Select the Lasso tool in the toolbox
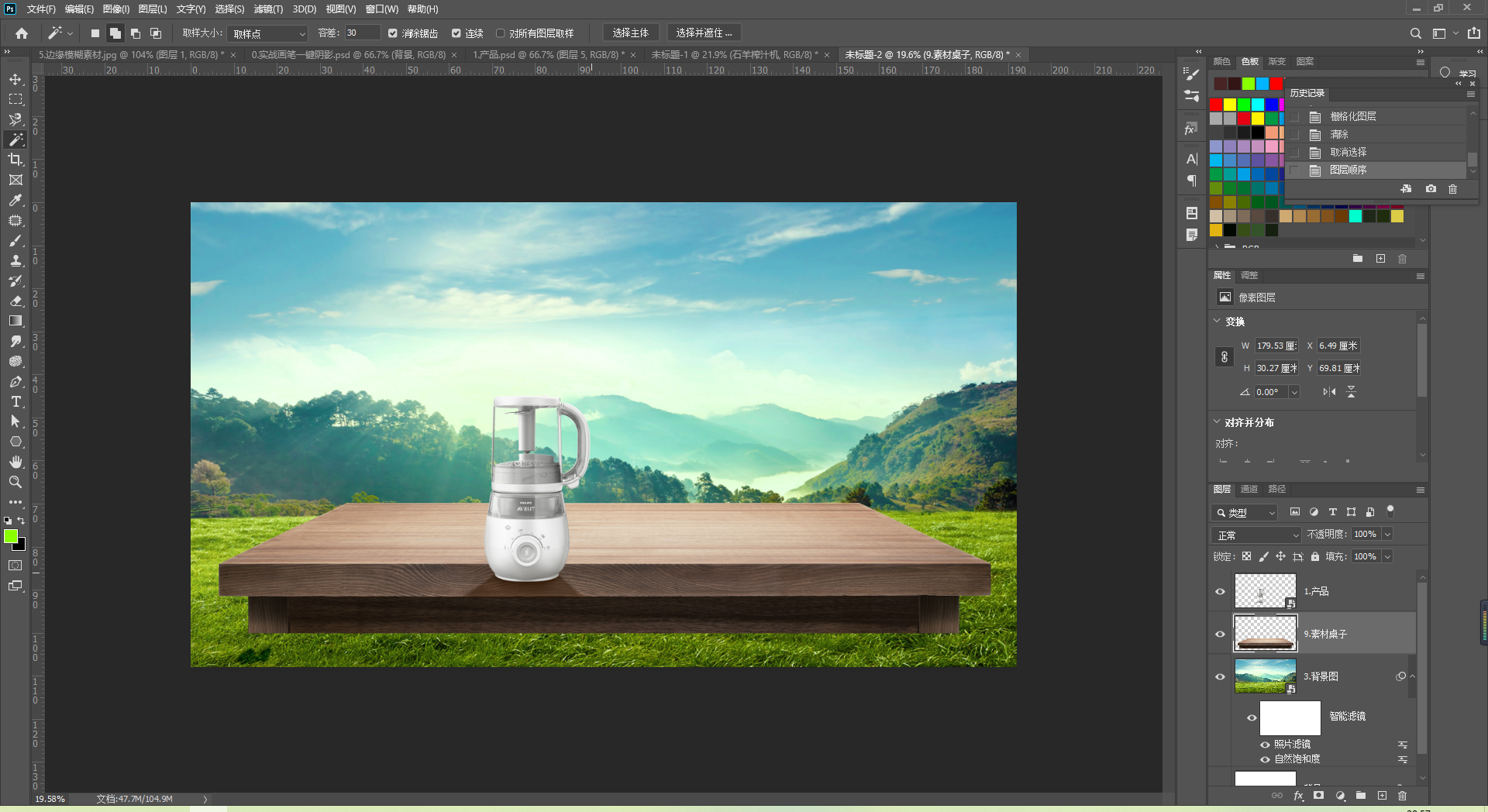This screenshot has width=1488, height=812. (x=15, y=119)
